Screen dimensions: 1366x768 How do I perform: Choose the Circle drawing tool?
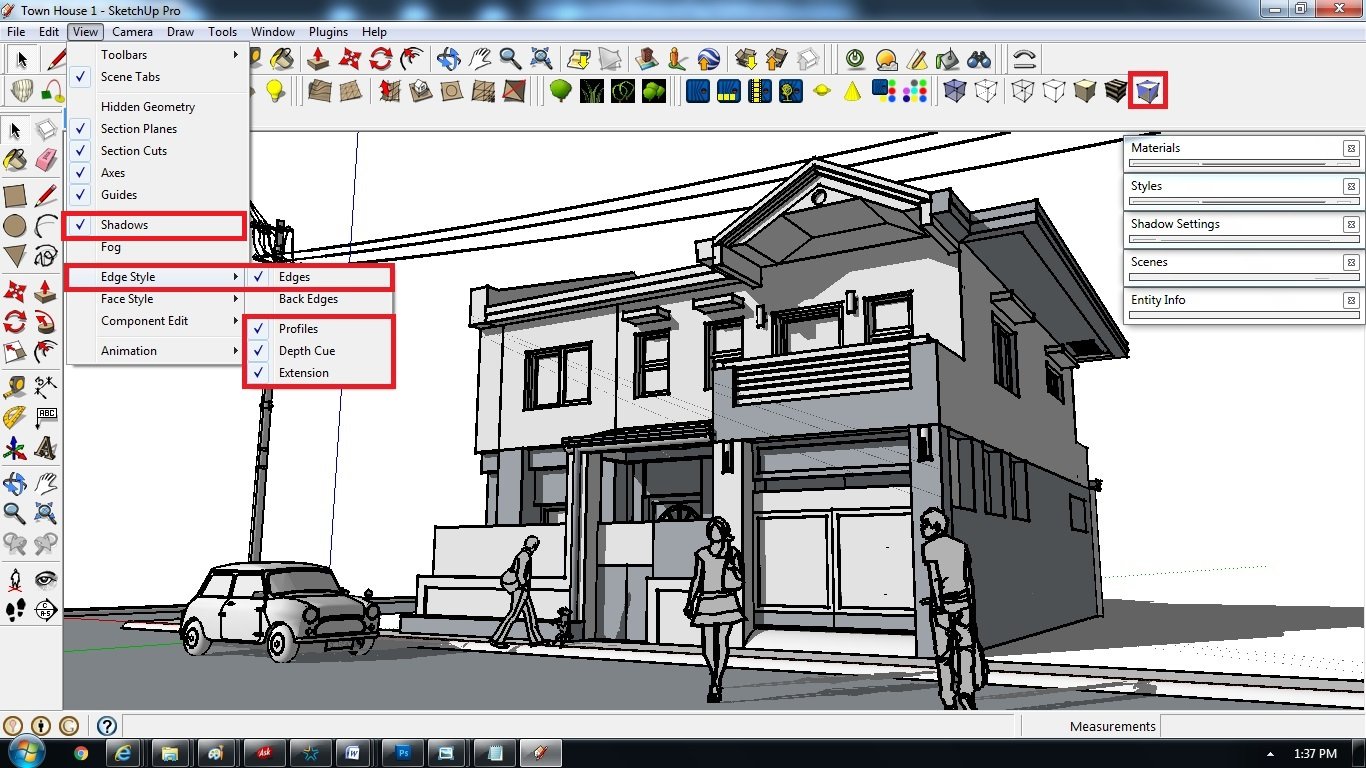(x=15, y=226)
